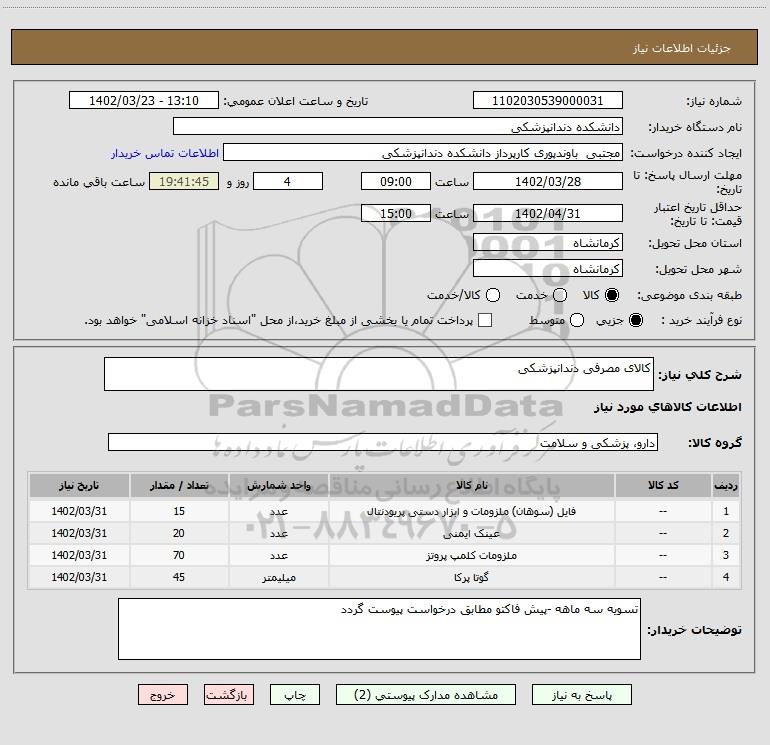Click the تعداد / مقدار column header
The image size is (770, 745).
(179, 486)
